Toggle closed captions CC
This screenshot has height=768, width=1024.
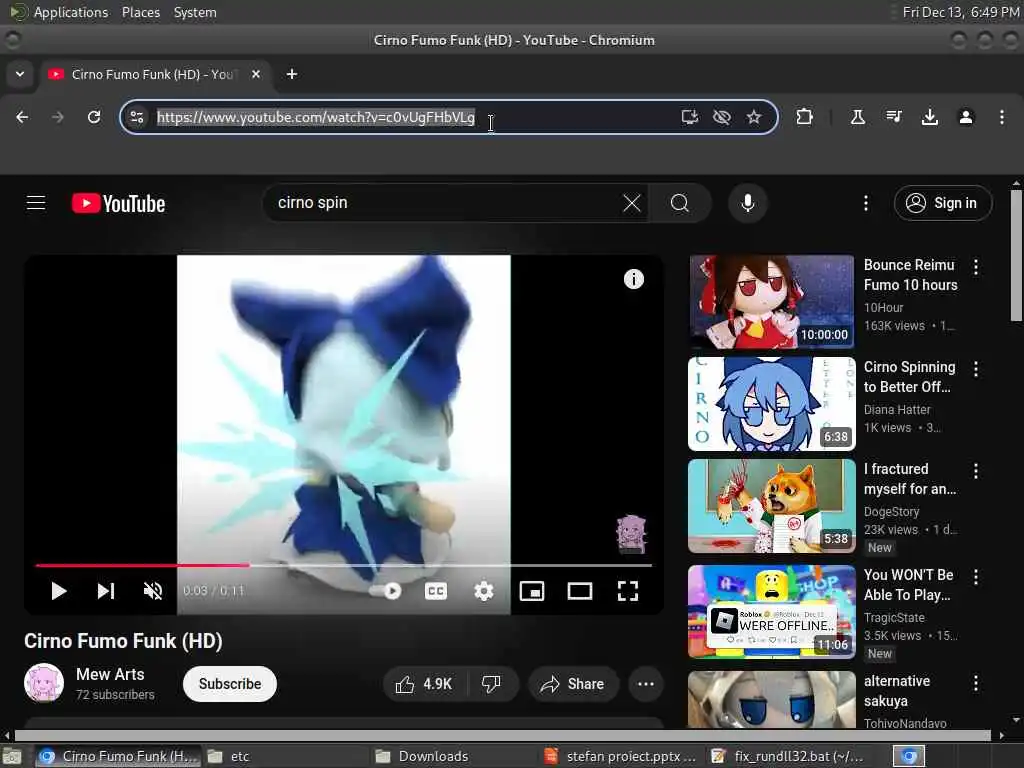[x=436, y=592]
